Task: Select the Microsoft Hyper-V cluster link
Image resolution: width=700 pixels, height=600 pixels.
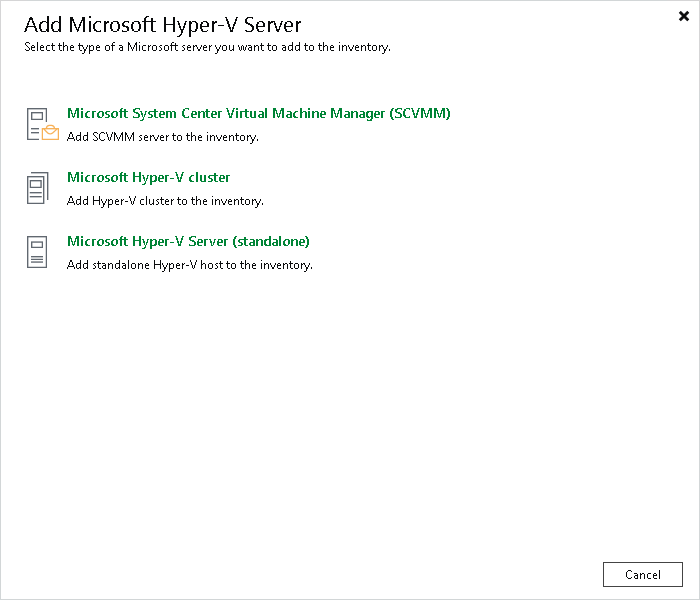Action: [148, 177]
